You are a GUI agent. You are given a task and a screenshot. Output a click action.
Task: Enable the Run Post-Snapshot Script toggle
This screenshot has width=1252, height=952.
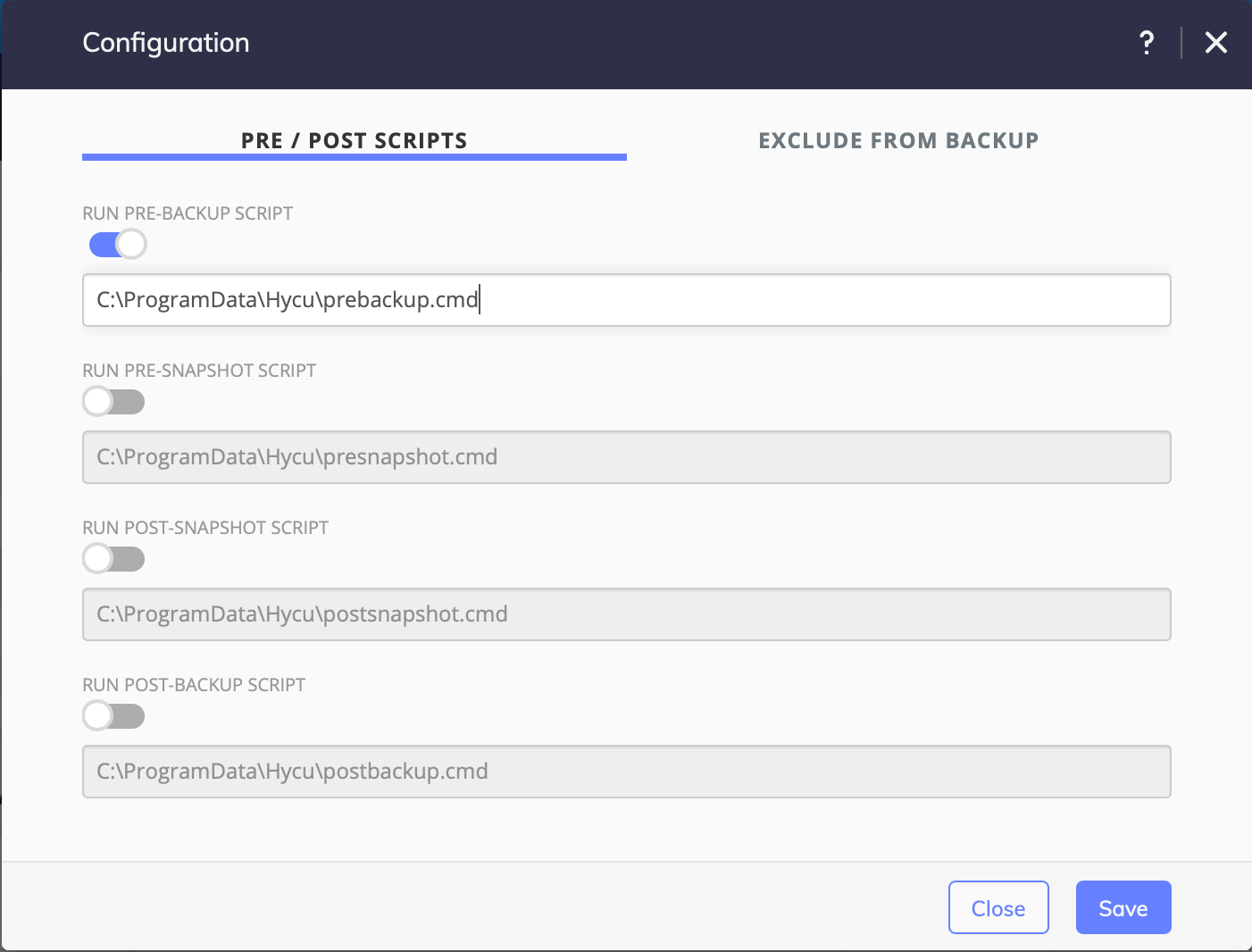pyautogui.click(x=113, y=558)
